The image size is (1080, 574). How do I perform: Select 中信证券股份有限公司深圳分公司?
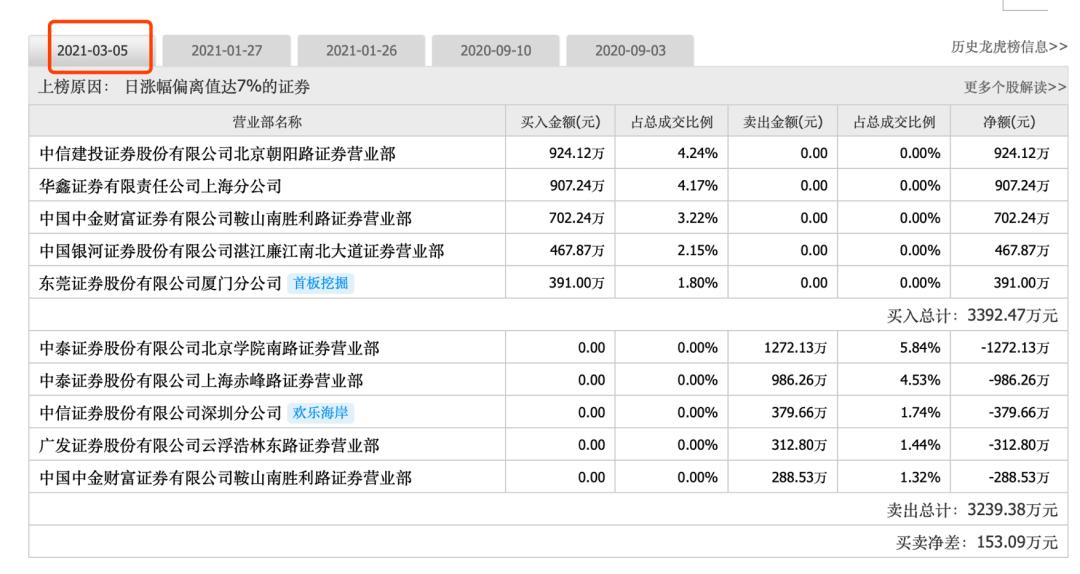160,412
